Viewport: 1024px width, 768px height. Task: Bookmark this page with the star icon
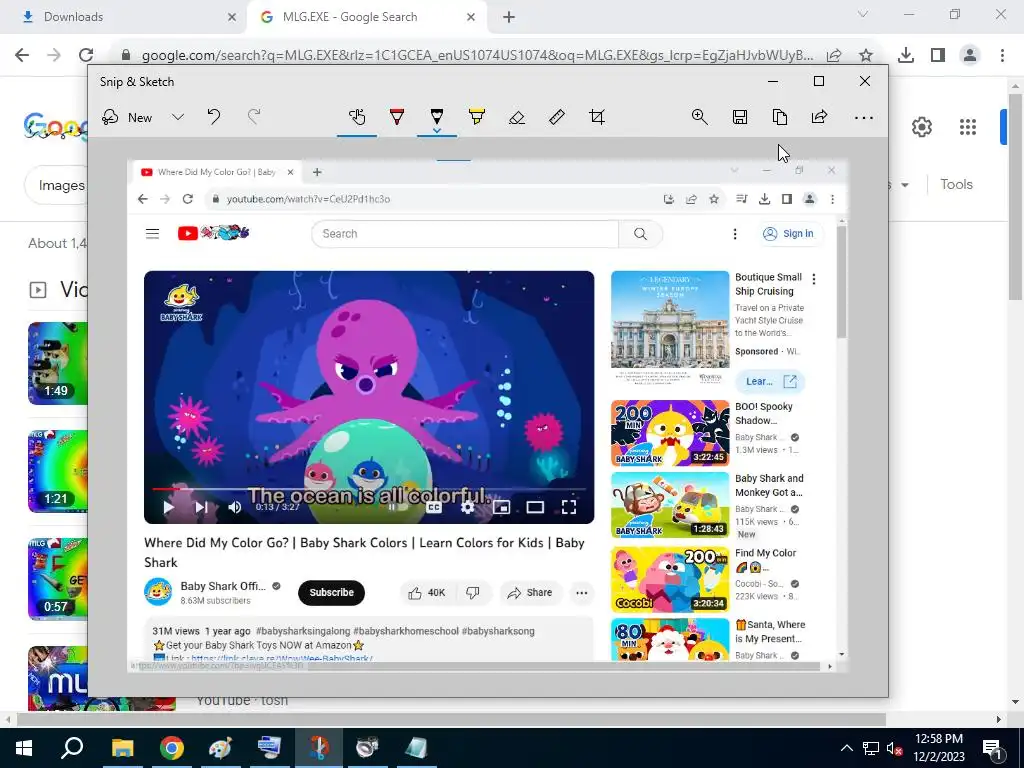(x=866, y=56)
